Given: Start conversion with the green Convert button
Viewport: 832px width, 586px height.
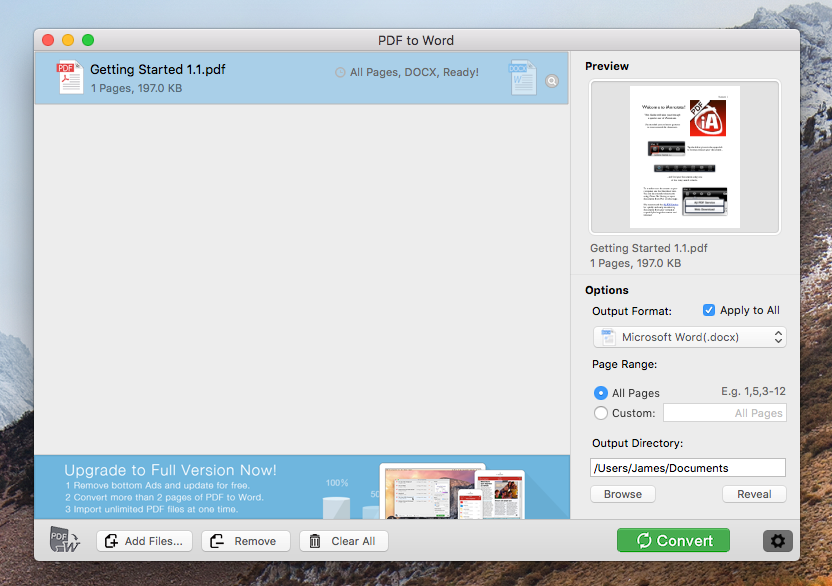Looking at the screenshot, I should pos(673,540).
